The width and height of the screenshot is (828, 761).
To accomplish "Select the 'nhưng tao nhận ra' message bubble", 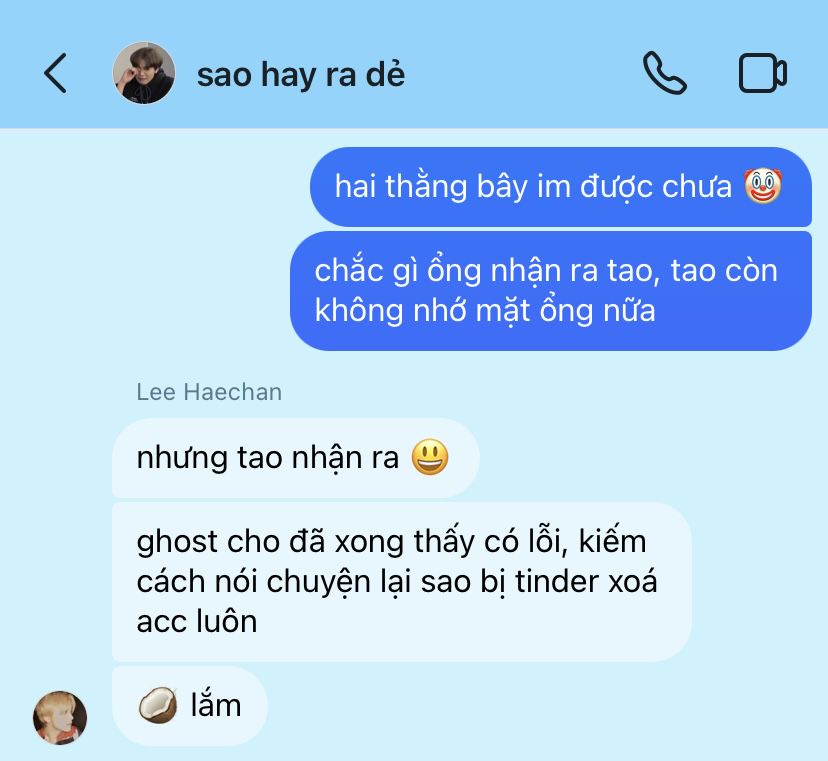I will (x=296, y=458).
